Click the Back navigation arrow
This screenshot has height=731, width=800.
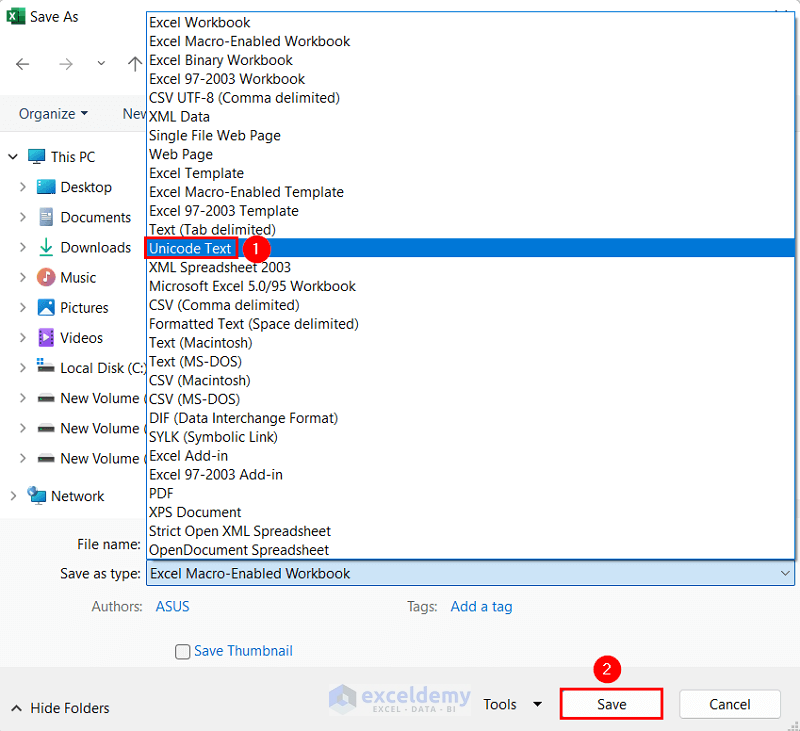(22, 64)
